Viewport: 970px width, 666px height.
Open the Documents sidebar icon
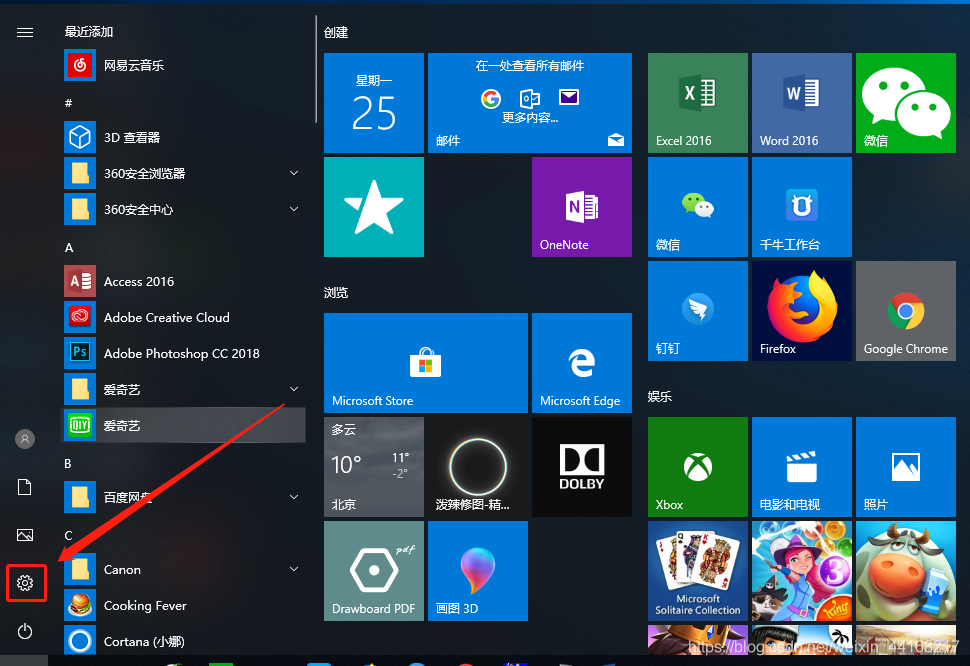(x=25, y=487)
